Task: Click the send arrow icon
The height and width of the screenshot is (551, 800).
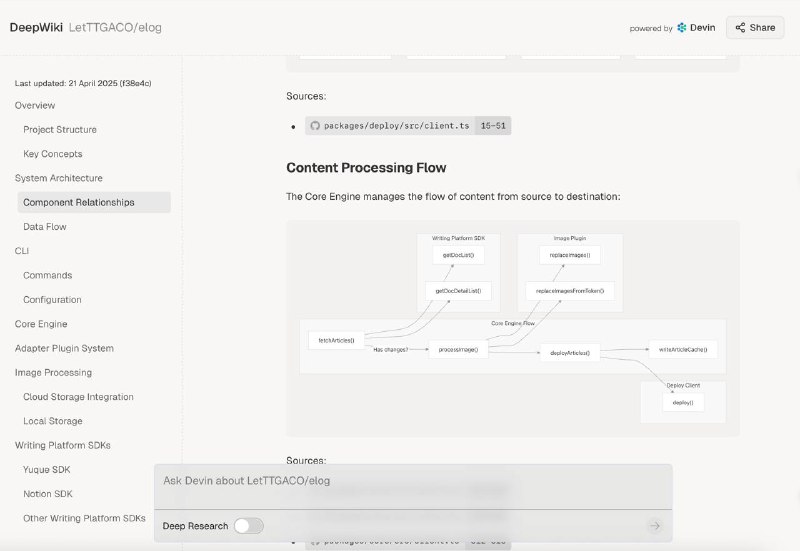Action: pos(655,526)
